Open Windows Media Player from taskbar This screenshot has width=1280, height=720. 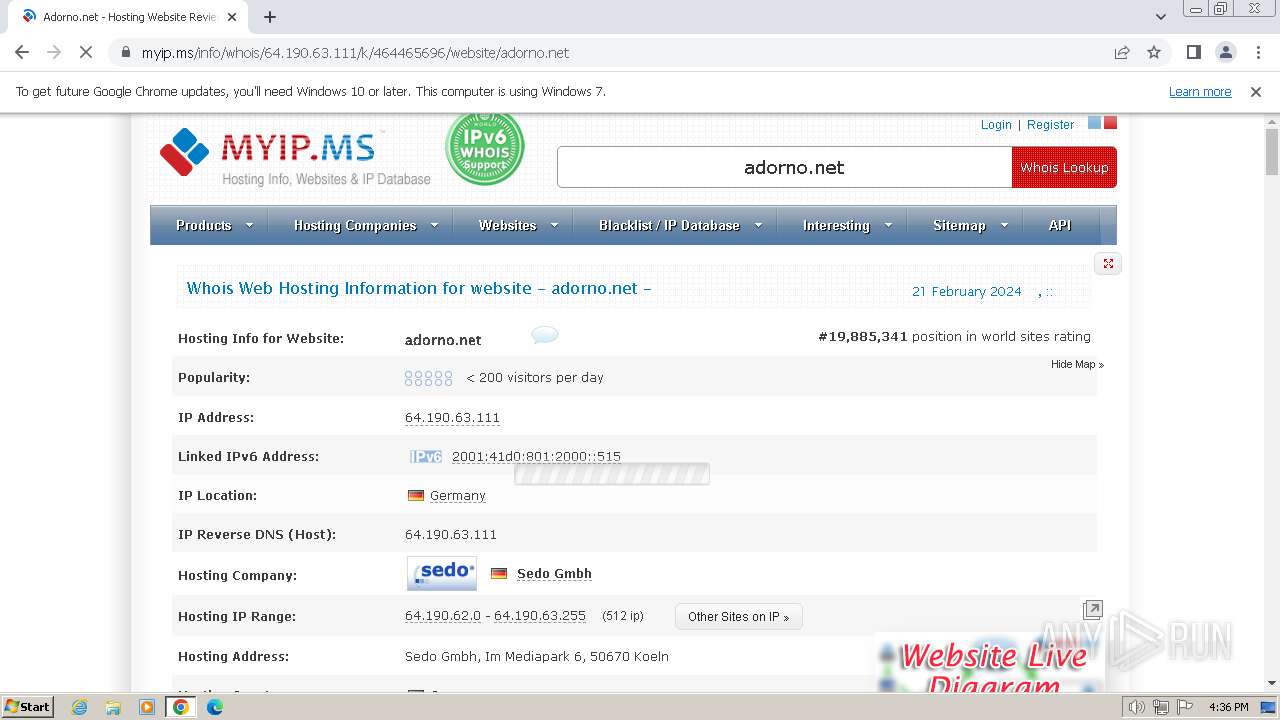147,707
